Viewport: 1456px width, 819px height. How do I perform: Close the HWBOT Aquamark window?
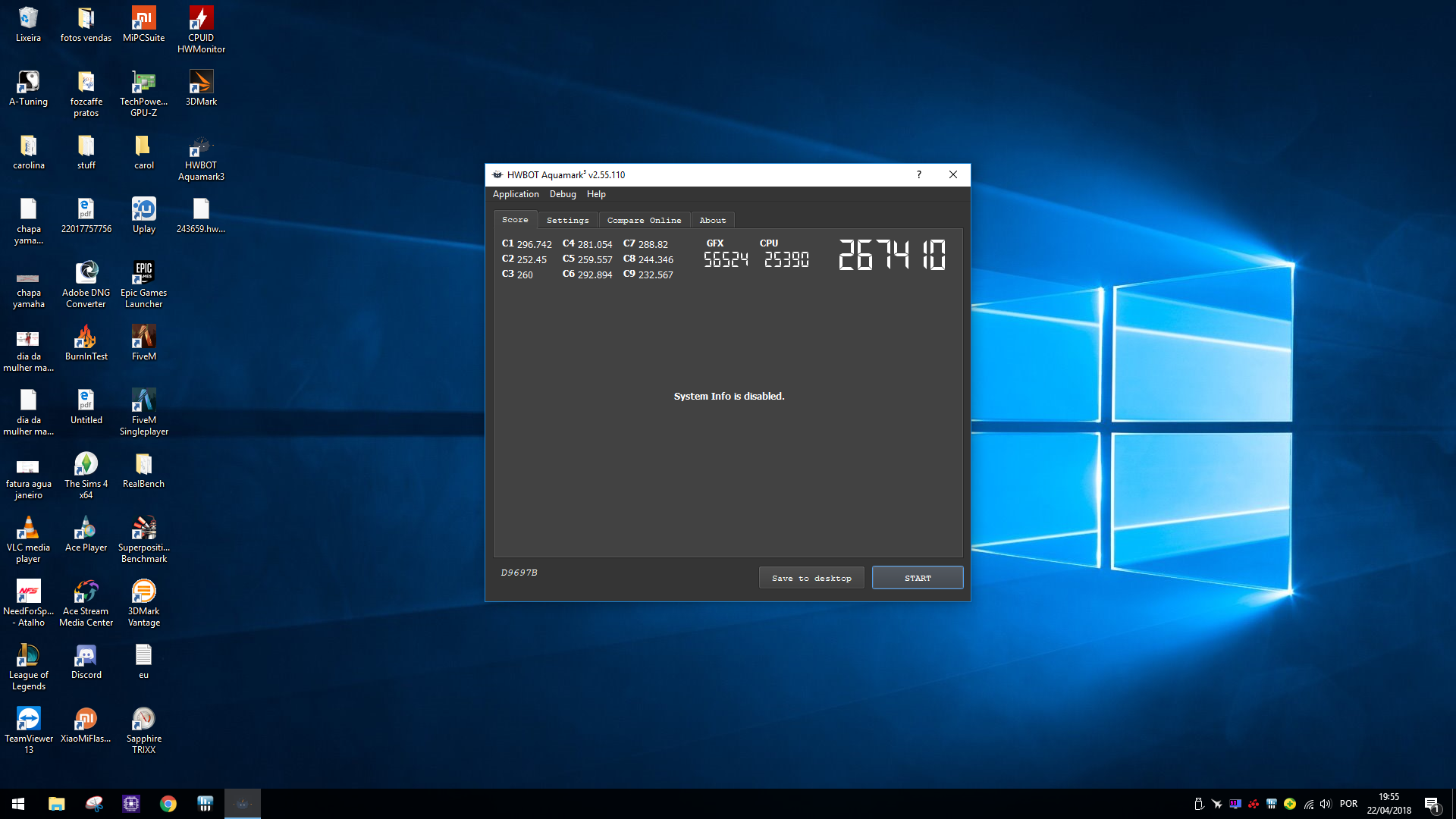pyautogui.click(x=952, y=174)
